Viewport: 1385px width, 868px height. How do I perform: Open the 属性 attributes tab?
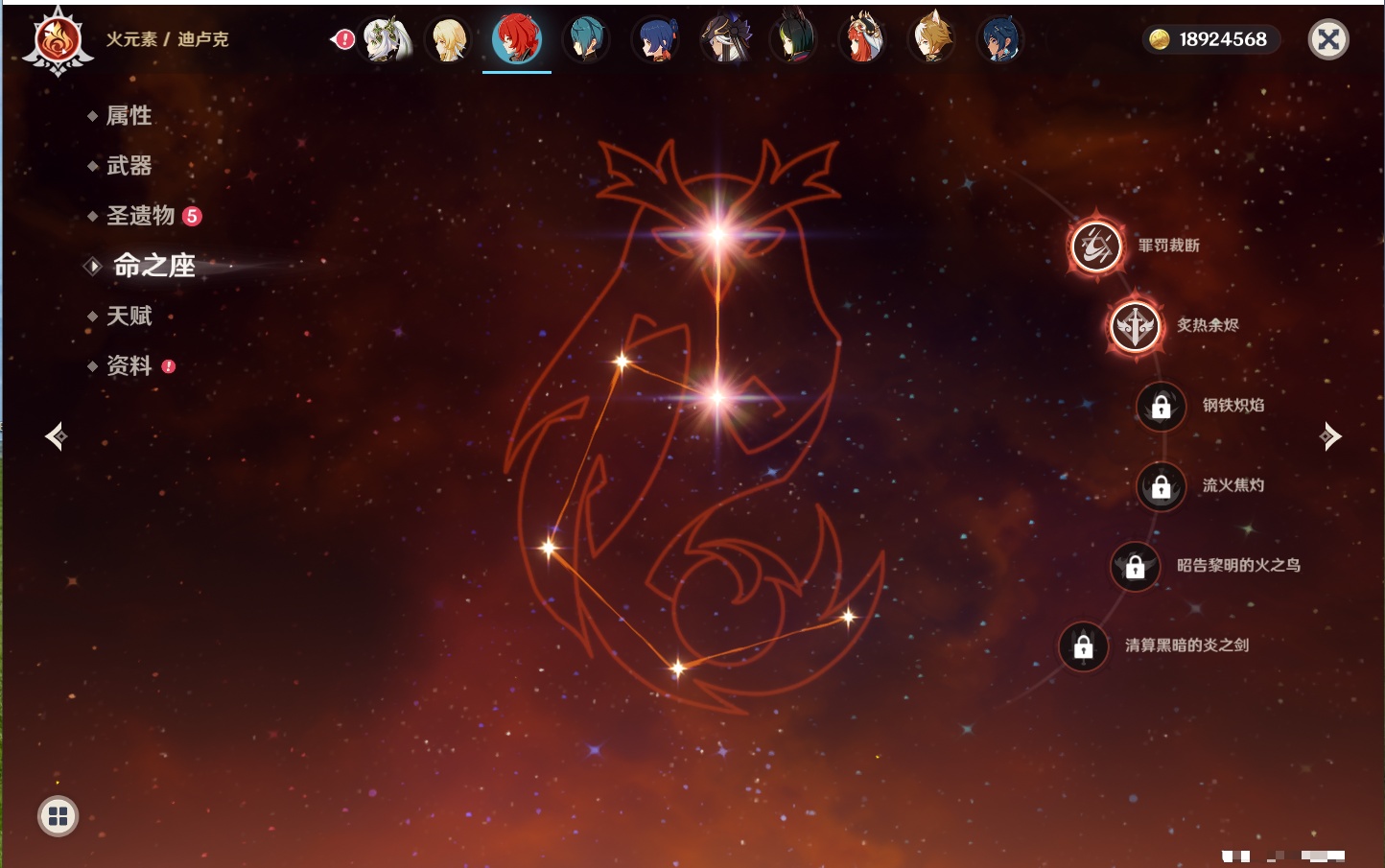[129, 116]
